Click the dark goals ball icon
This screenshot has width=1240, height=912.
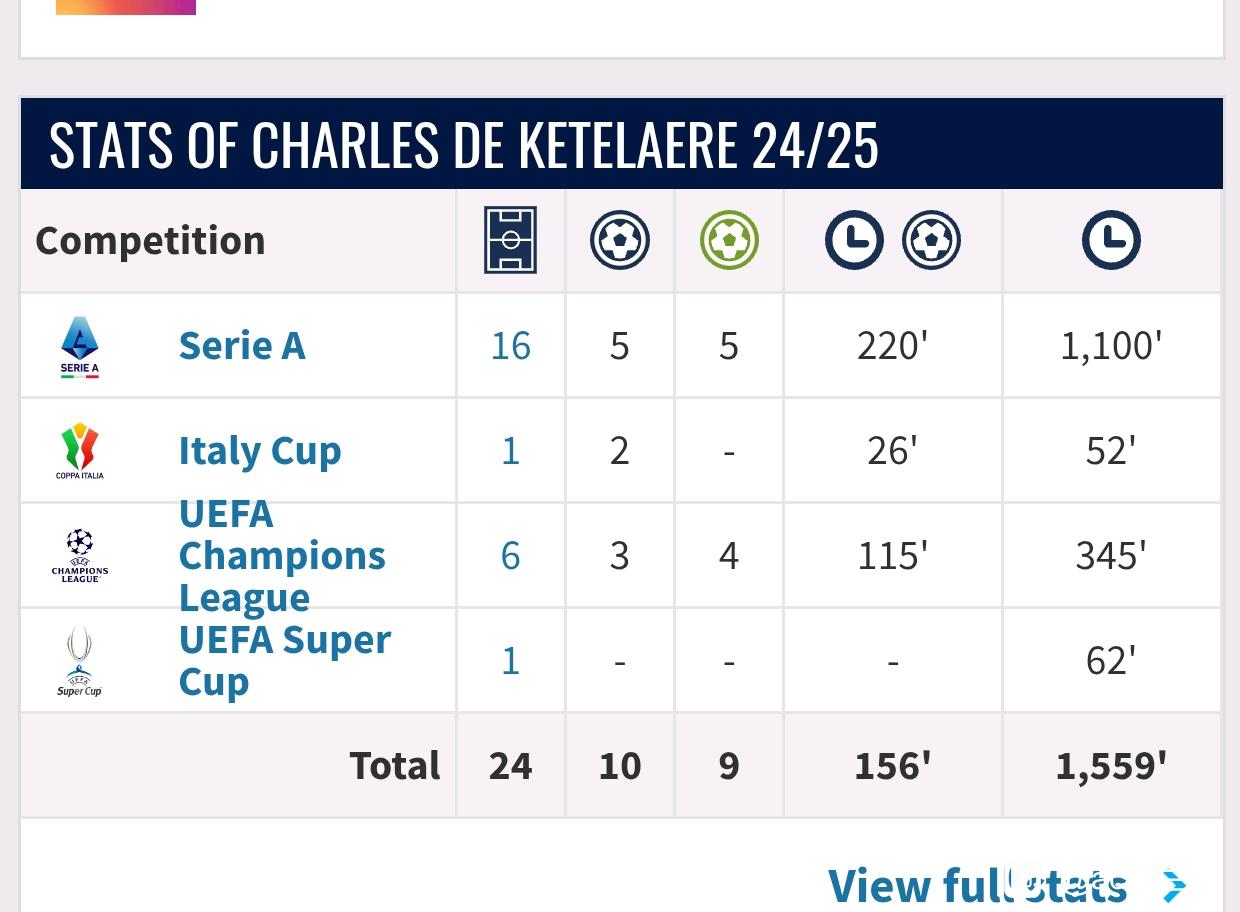tap(620, 240)
